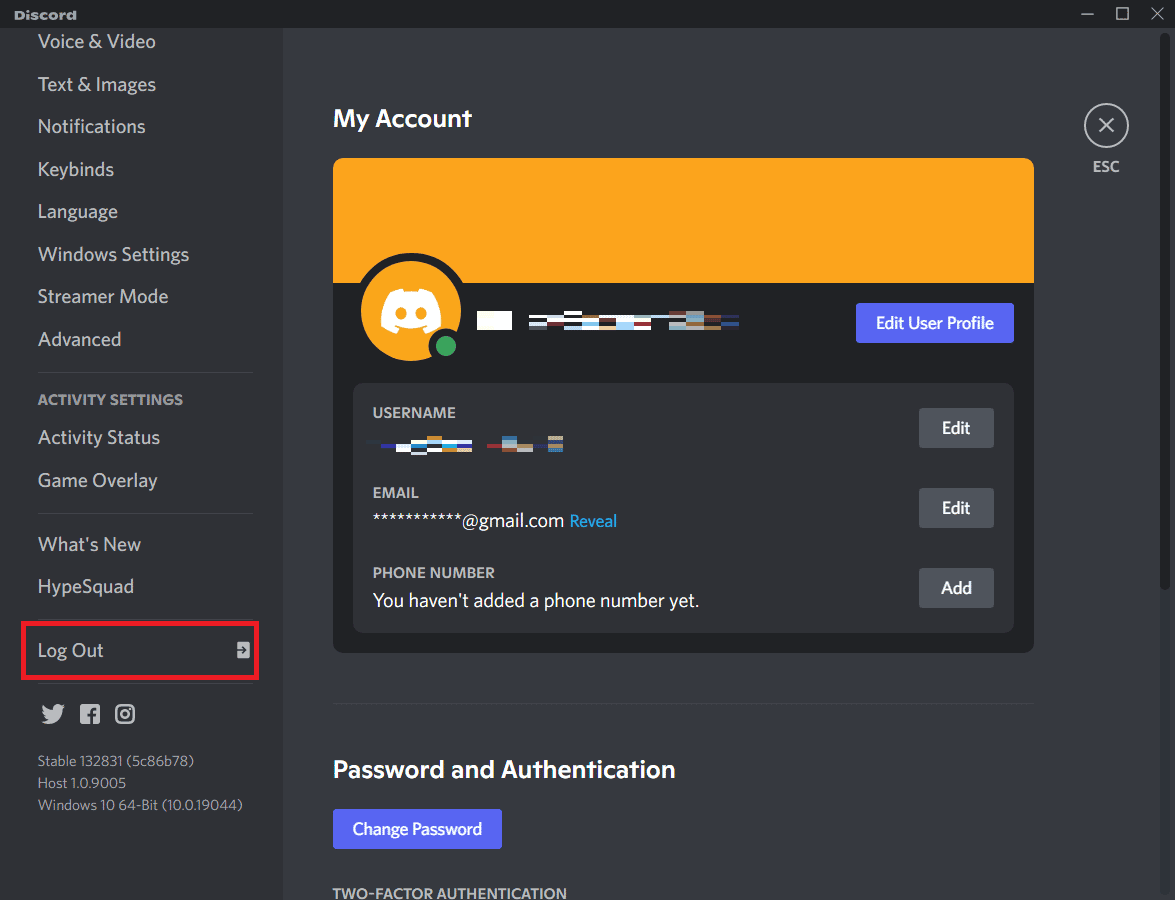Reveal the hidden email address
1175x900 pixels.
pos(593,521)
